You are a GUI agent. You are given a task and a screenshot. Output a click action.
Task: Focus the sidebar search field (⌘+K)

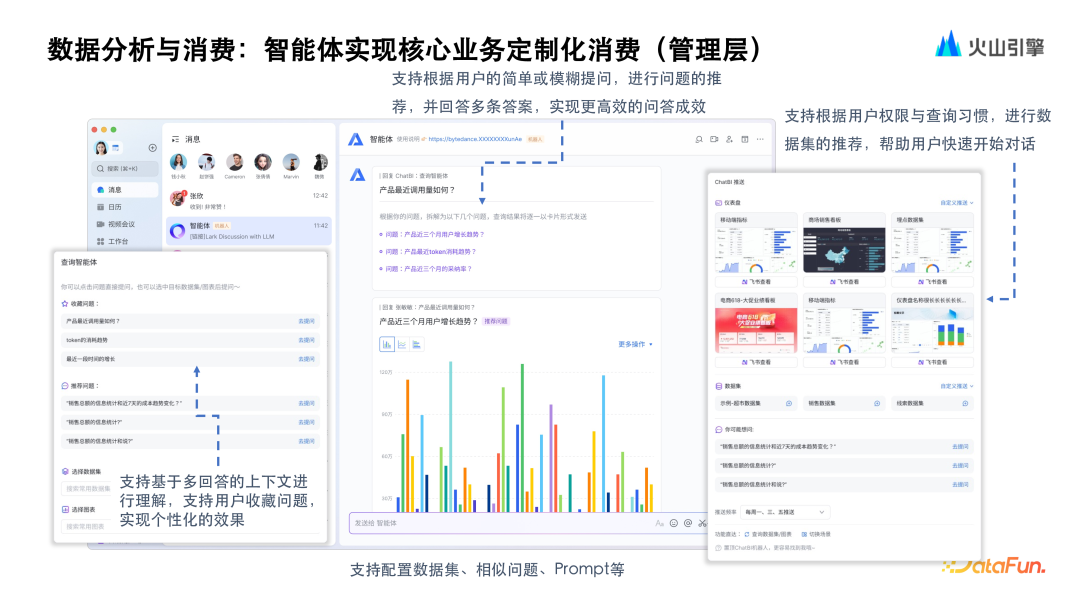point(125,169)
